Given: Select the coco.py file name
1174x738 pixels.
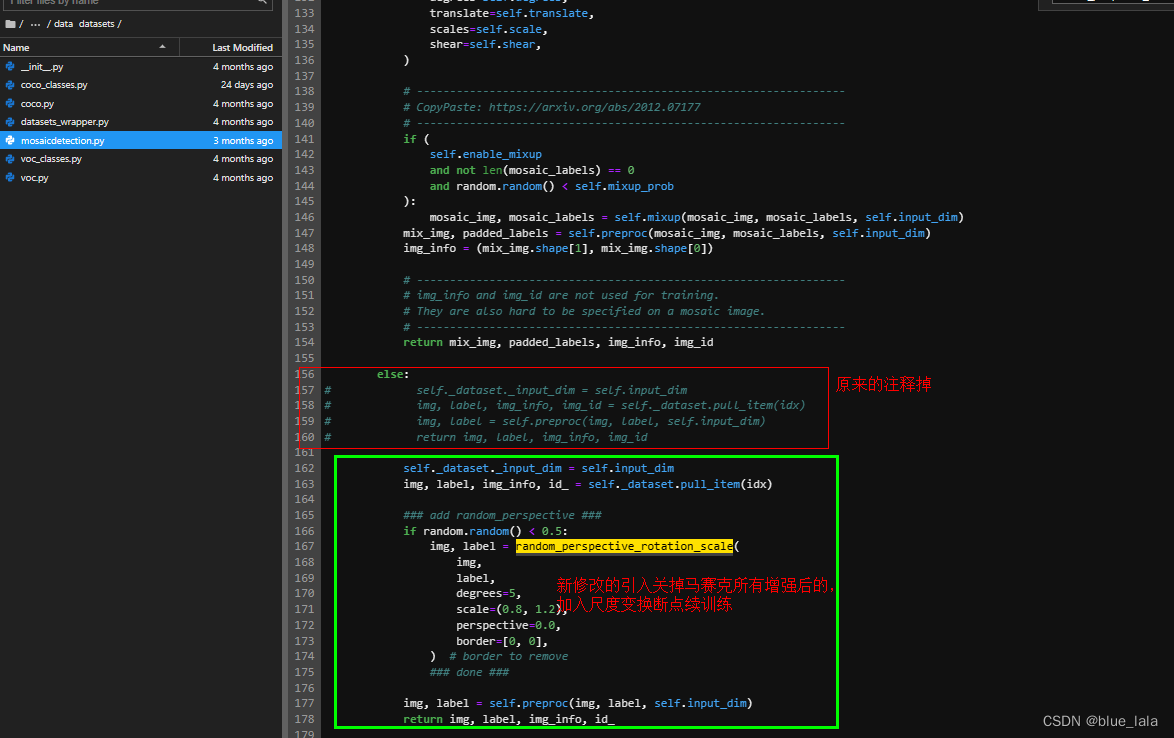Looking at the screenshot, I should click(37, 103).
